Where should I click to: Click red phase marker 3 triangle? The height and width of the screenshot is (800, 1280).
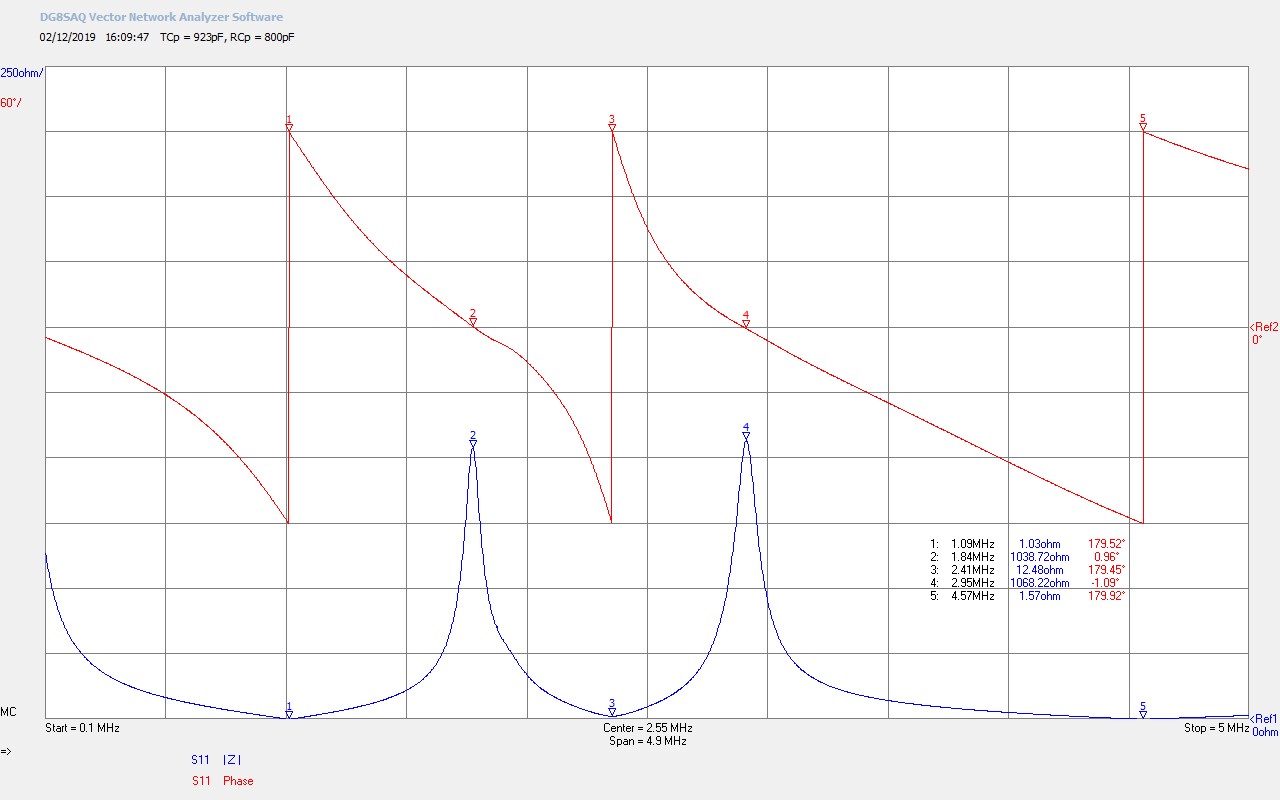click(x=612, y=126)
